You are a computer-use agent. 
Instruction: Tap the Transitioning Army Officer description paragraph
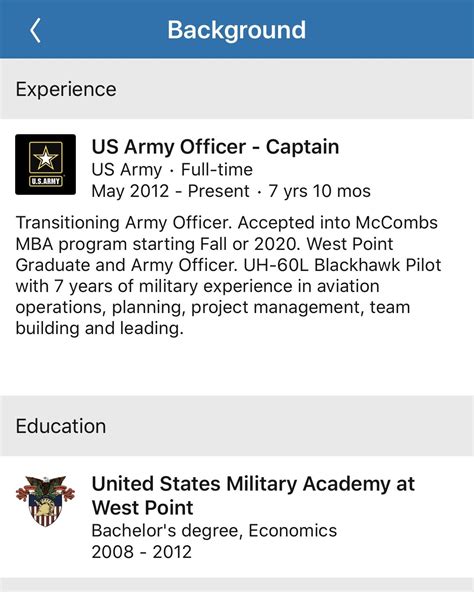(228, 275)
